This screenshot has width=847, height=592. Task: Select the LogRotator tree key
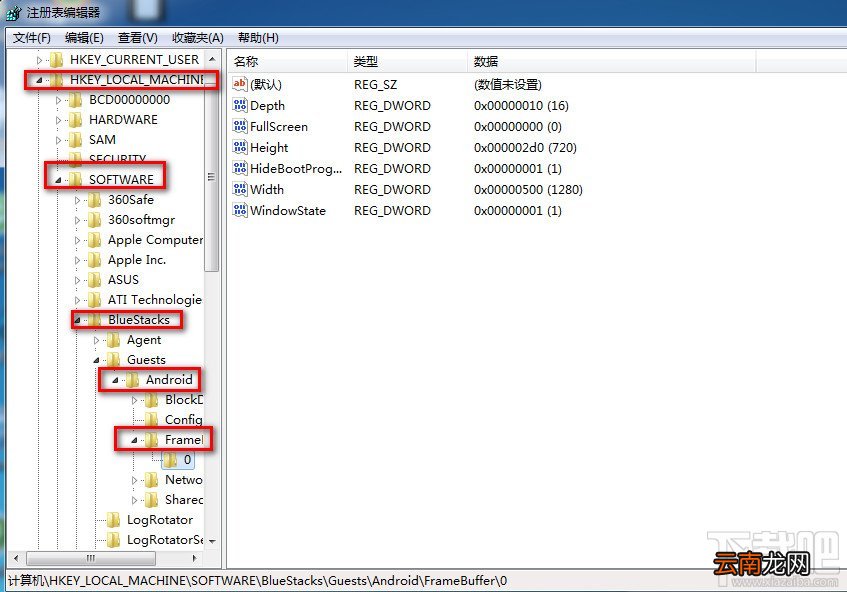tap(159, 520)
